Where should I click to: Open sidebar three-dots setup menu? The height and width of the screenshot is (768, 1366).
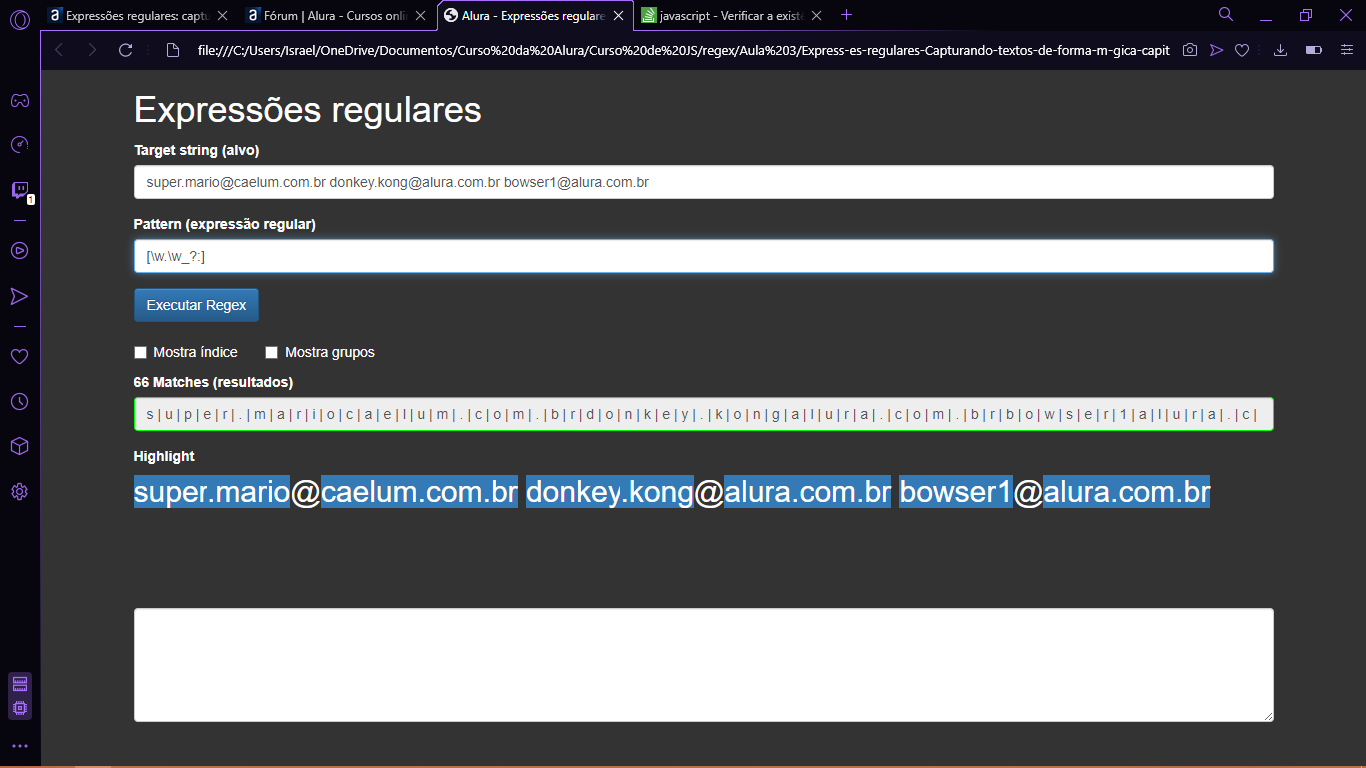click(19, 746)
